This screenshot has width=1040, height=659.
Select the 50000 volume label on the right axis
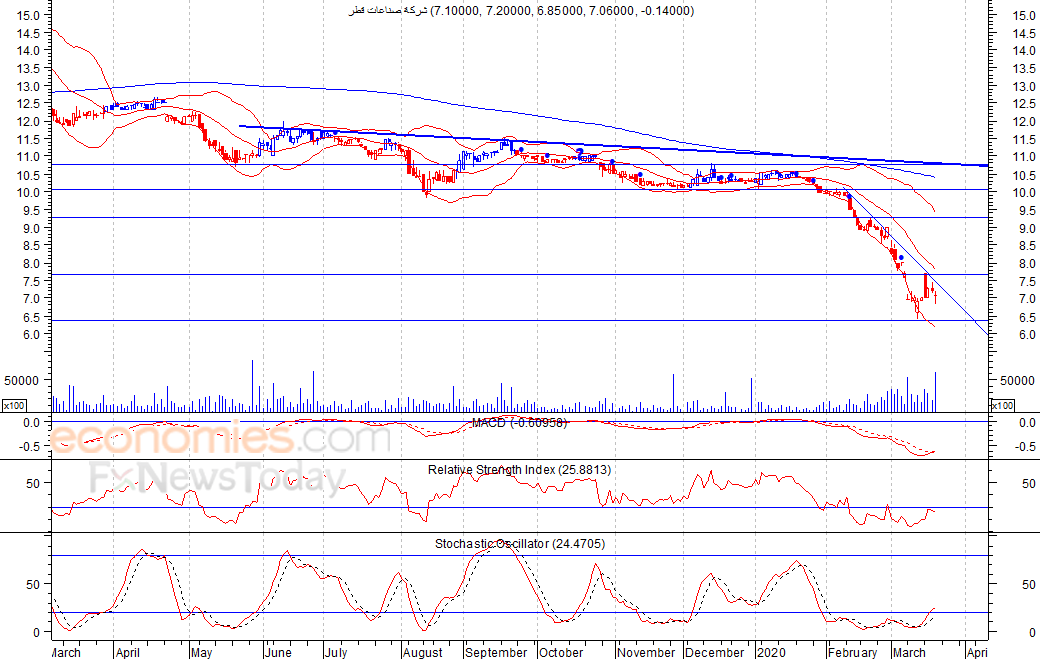1017,381
